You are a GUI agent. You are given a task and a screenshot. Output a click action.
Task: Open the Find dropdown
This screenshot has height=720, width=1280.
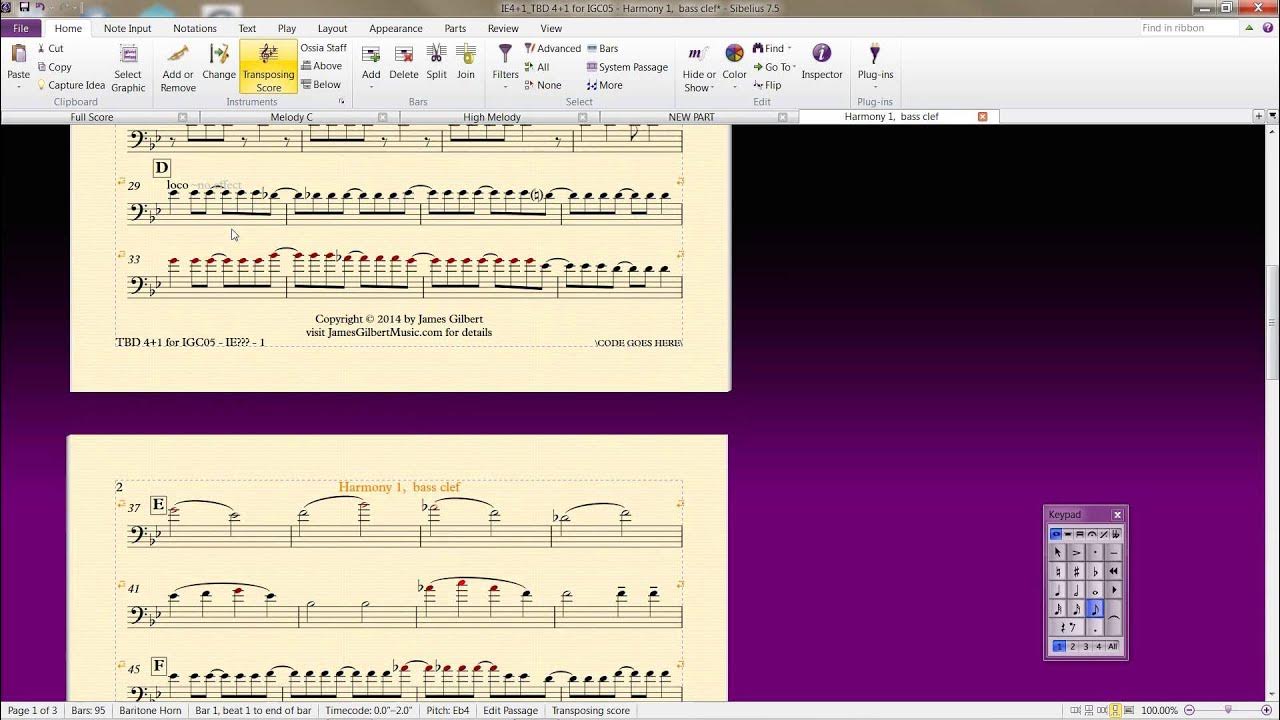click(772, 48)
